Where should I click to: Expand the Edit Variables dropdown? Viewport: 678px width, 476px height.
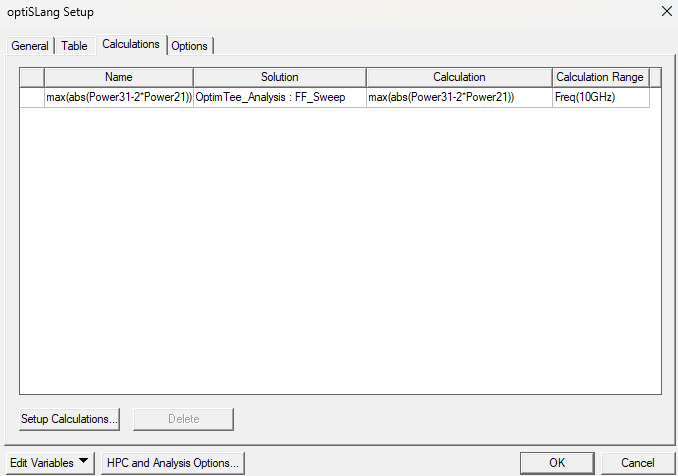[x=48, y=463]
